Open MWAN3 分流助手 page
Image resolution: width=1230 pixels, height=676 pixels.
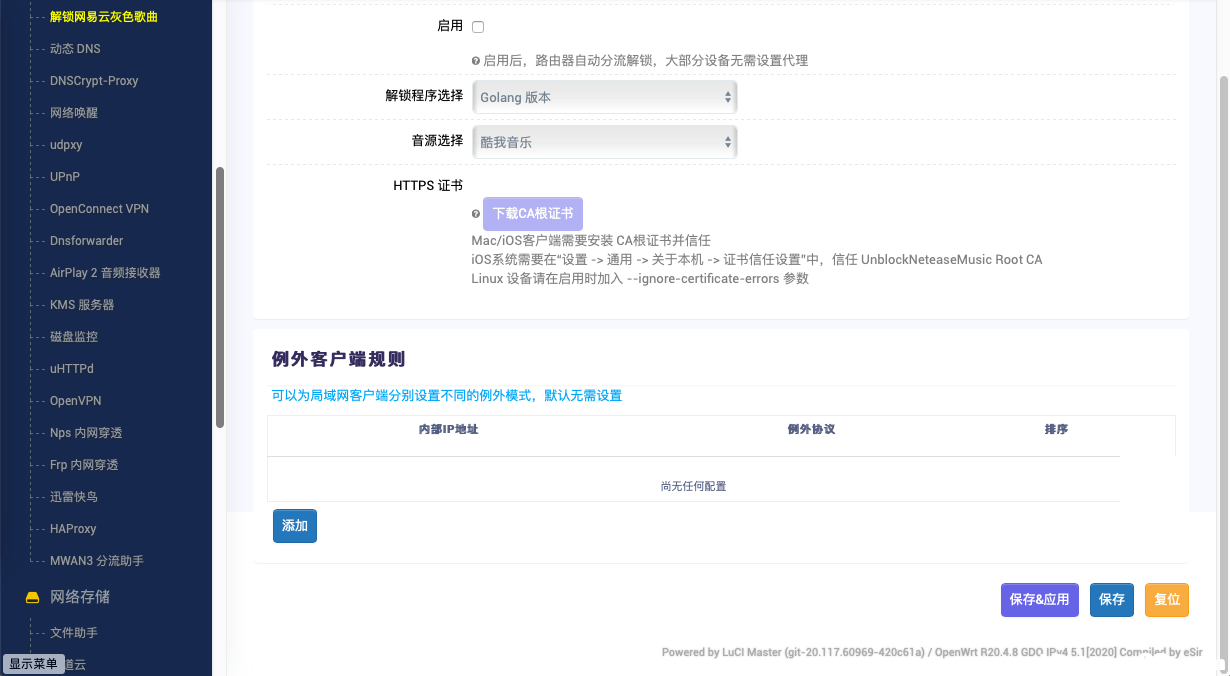[x=97, y=561]
